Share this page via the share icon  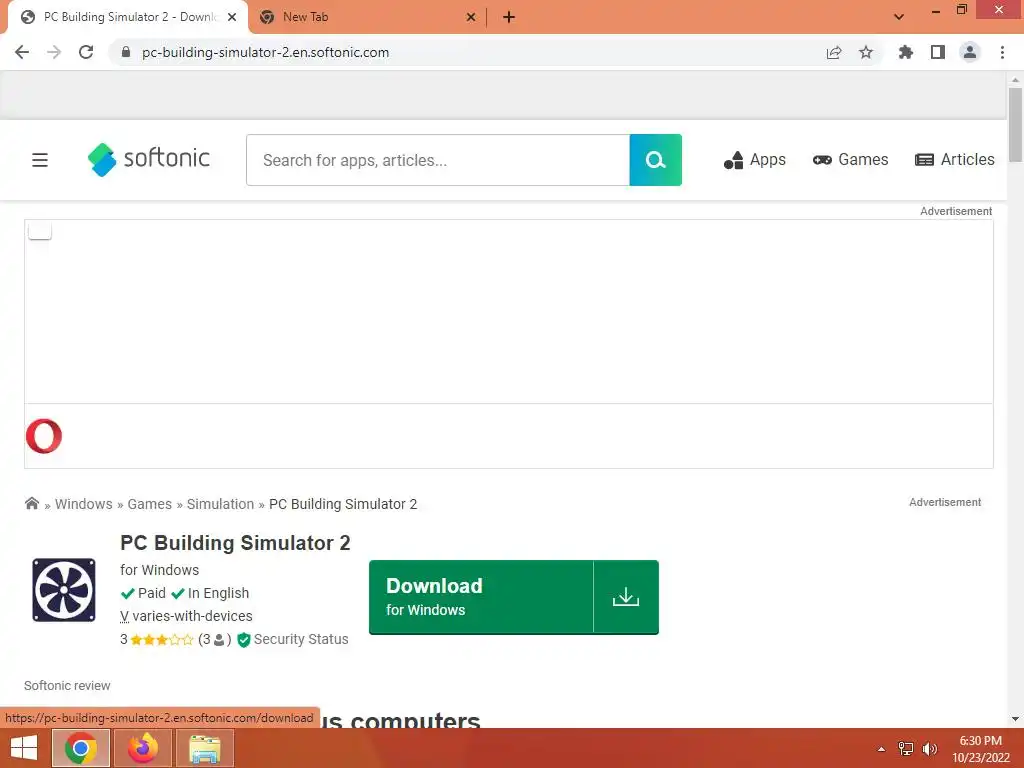[834, 52]
